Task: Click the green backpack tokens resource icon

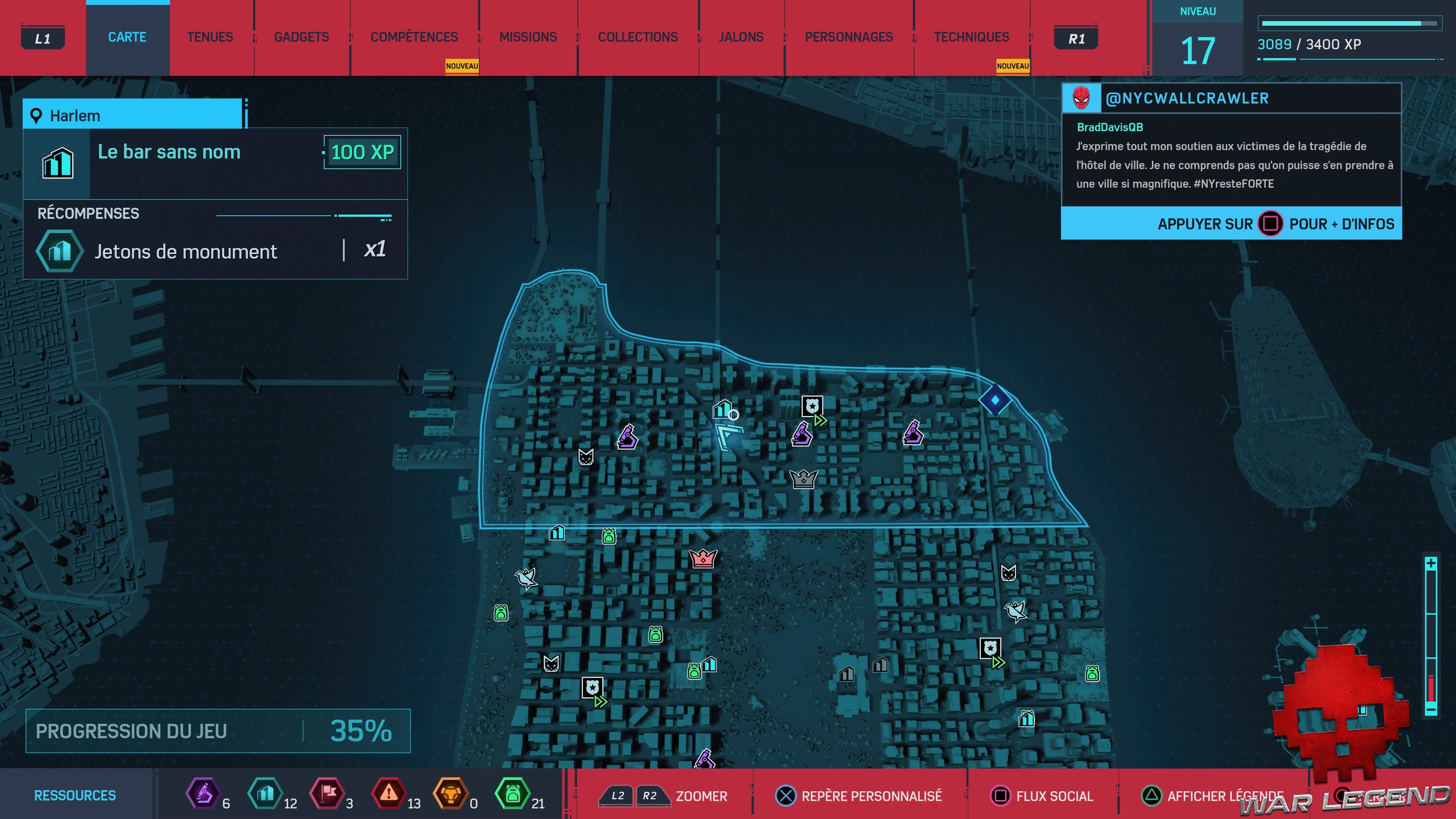Action: pos(512,793)
